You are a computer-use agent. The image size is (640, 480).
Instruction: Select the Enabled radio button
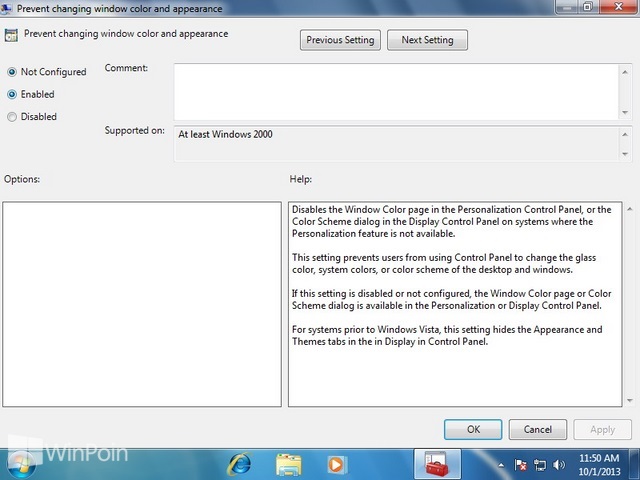click(12, 95)
